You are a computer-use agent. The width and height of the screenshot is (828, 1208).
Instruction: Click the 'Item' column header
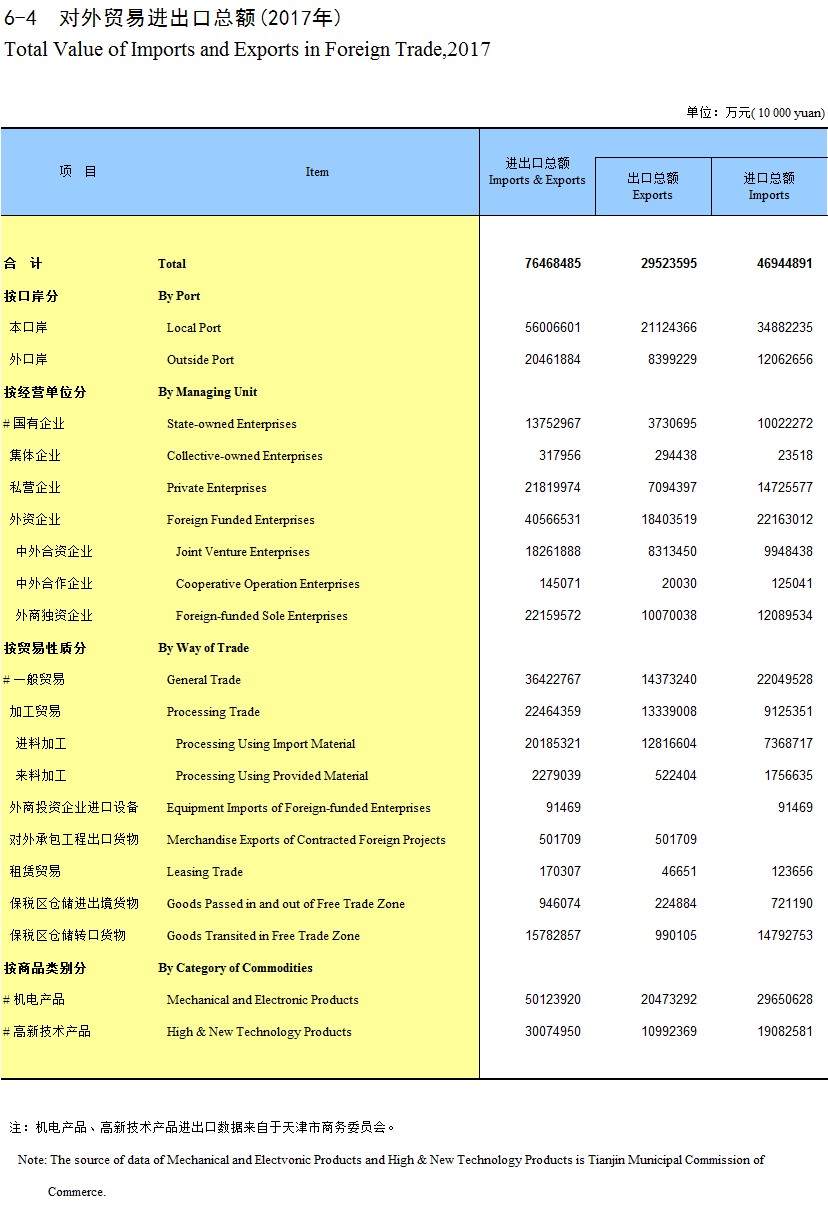[x=317, y=172]
